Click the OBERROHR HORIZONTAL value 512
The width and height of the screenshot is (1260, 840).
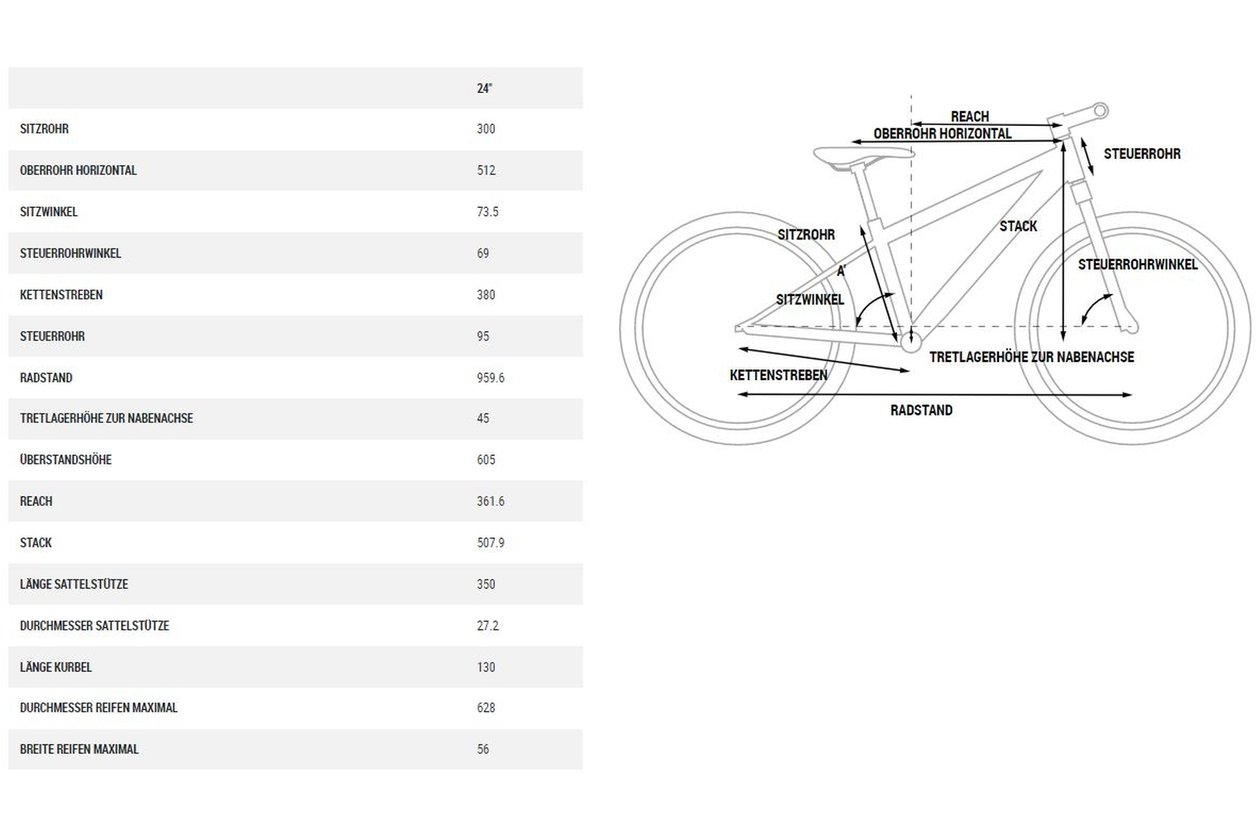[x=487, y=170]
